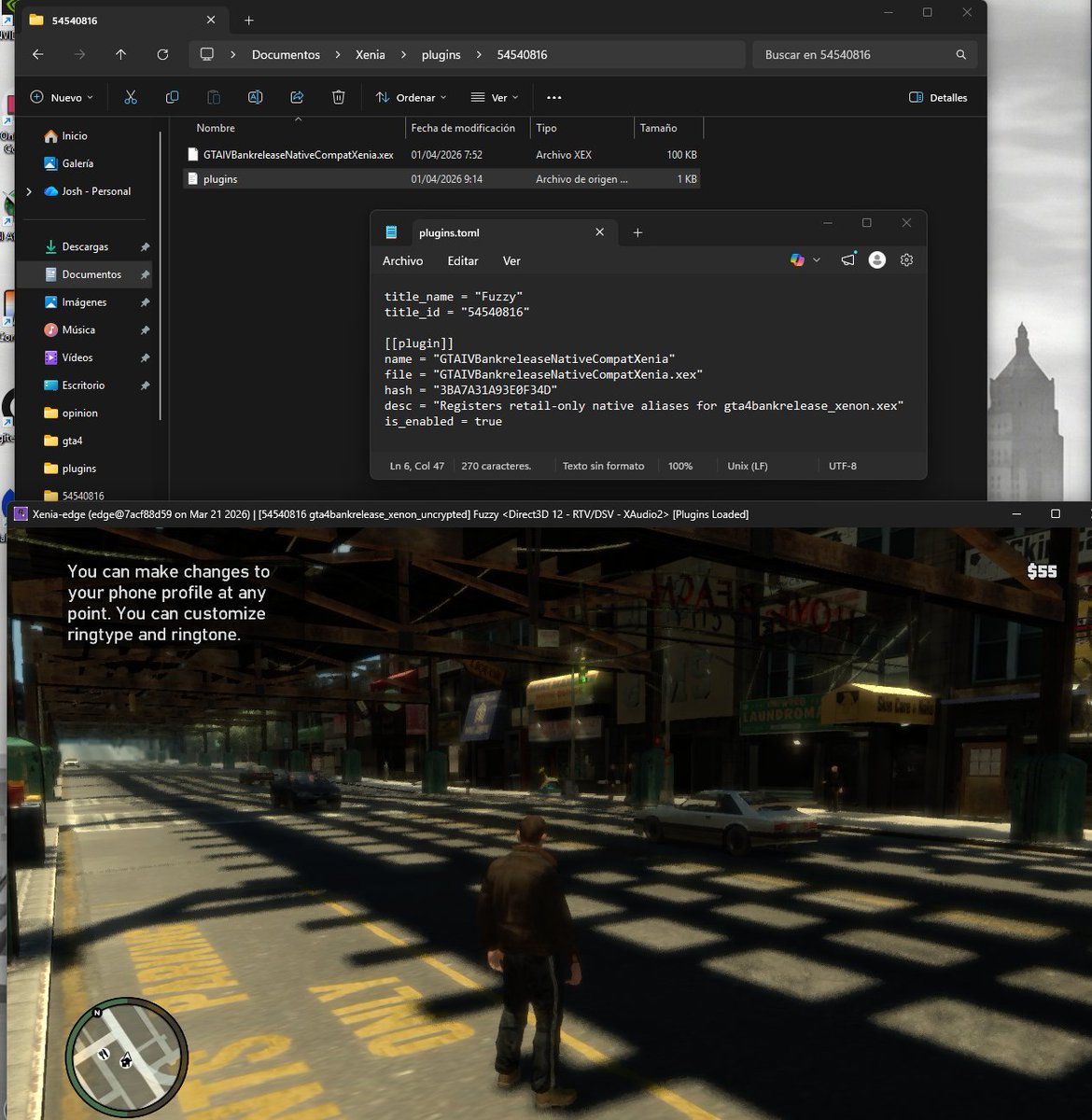
Task: Go back in File Explorer
Action: [x=38, y=54]
